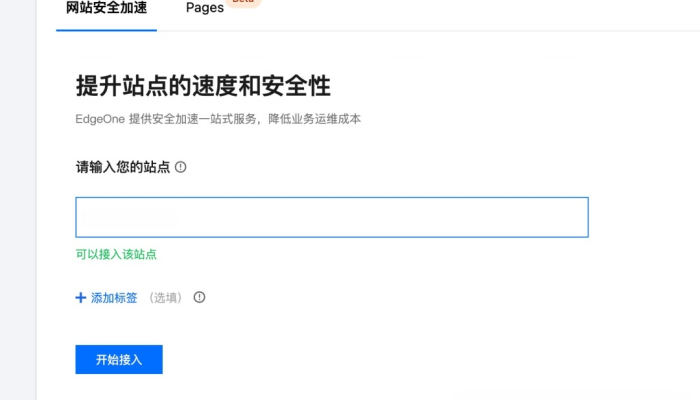The height and width of the screenshot is (400, 700).
Task: Click the heading 提升站点的速度和安全性
Action: coord(203,86)
